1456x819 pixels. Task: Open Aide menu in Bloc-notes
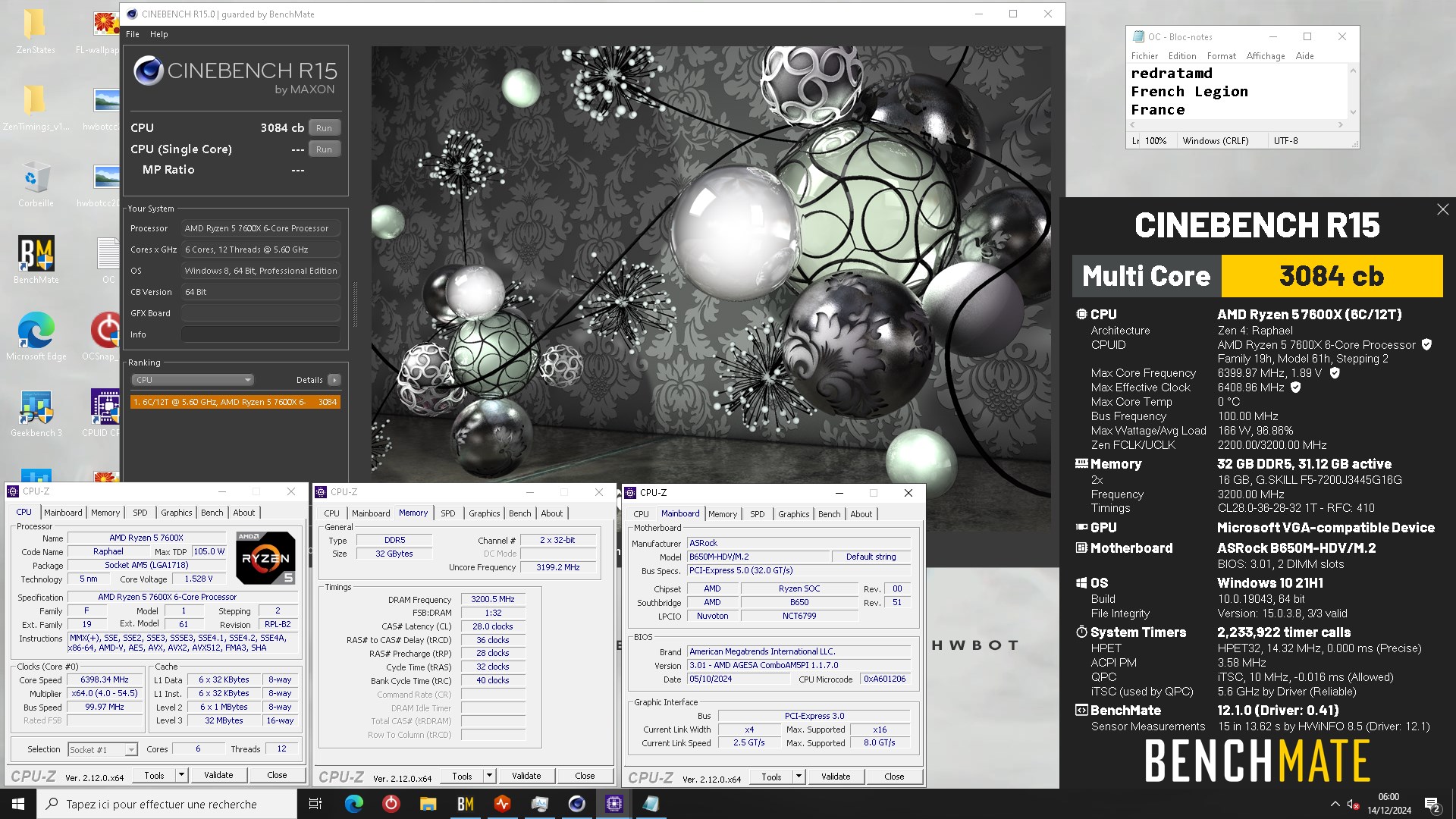pyautogui.click(x=1304, y=56)
